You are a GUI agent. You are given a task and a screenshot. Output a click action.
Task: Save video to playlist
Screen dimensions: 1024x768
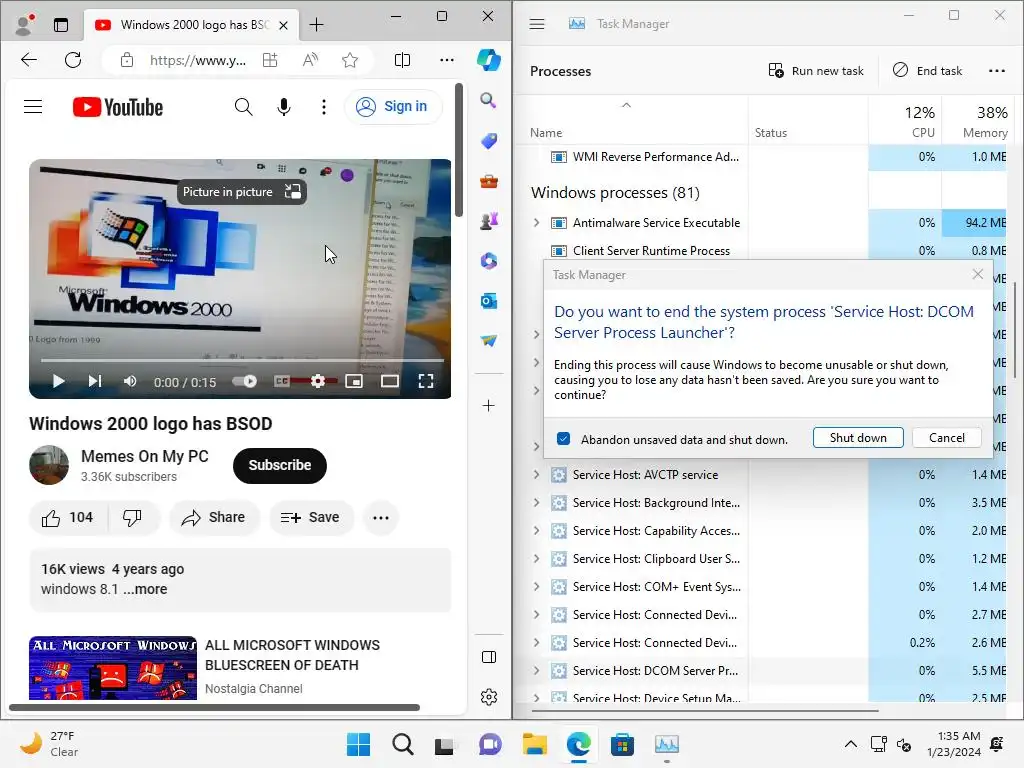coord(310,518)
